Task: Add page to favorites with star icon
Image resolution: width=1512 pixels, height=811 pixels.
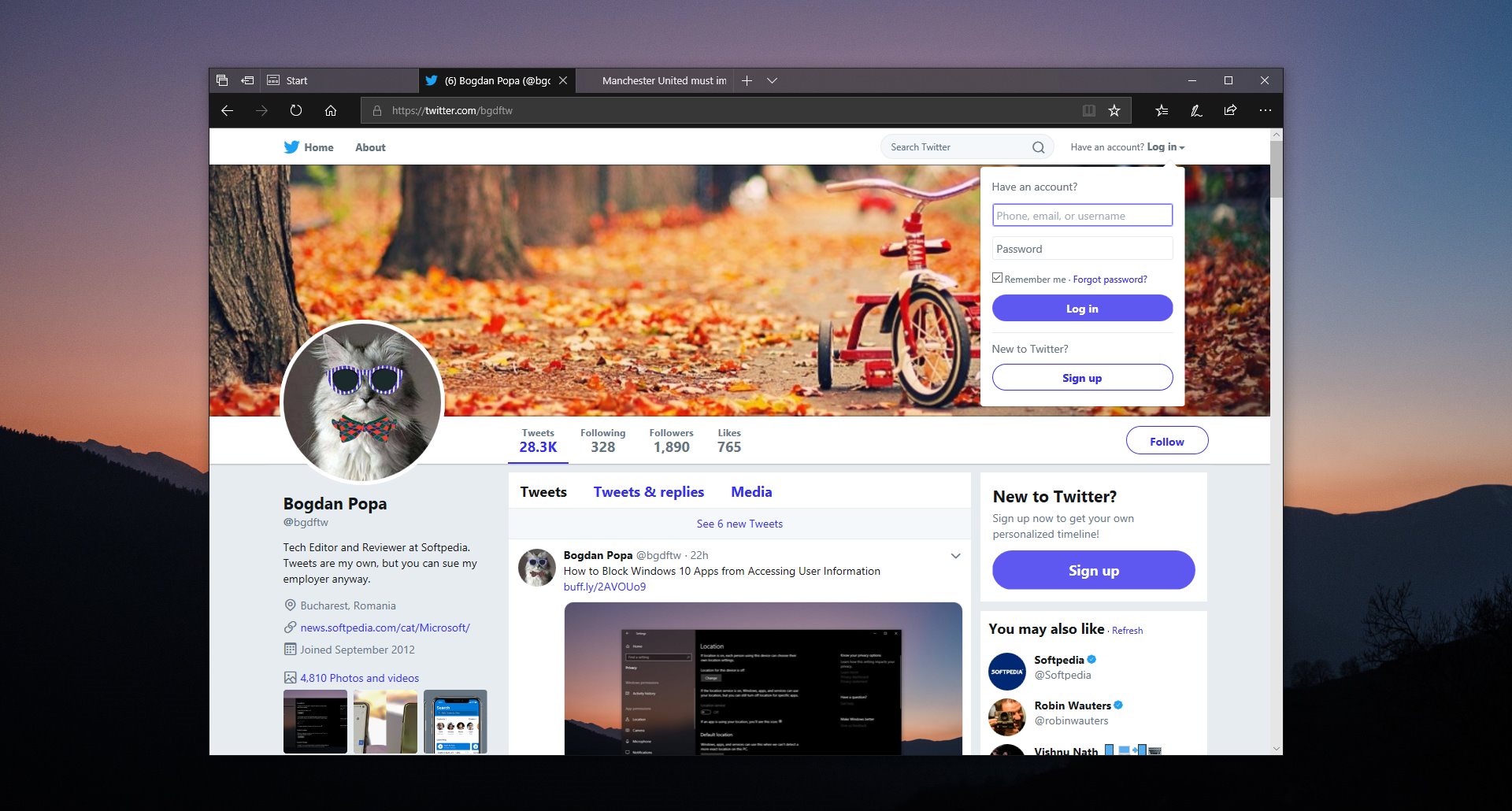Action: click(1114, 111)
